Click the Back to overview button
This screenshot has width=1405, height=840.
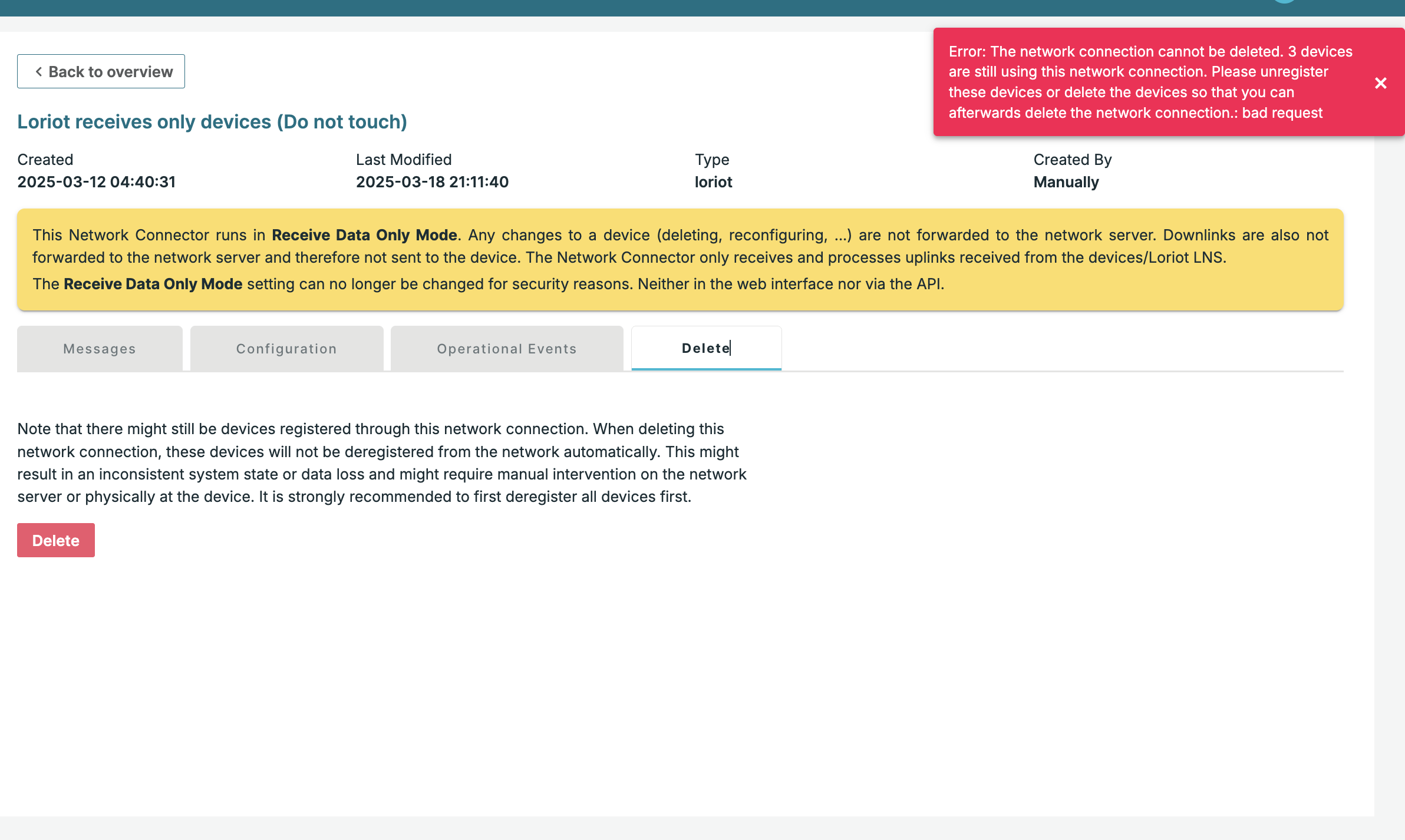point(101,71)
